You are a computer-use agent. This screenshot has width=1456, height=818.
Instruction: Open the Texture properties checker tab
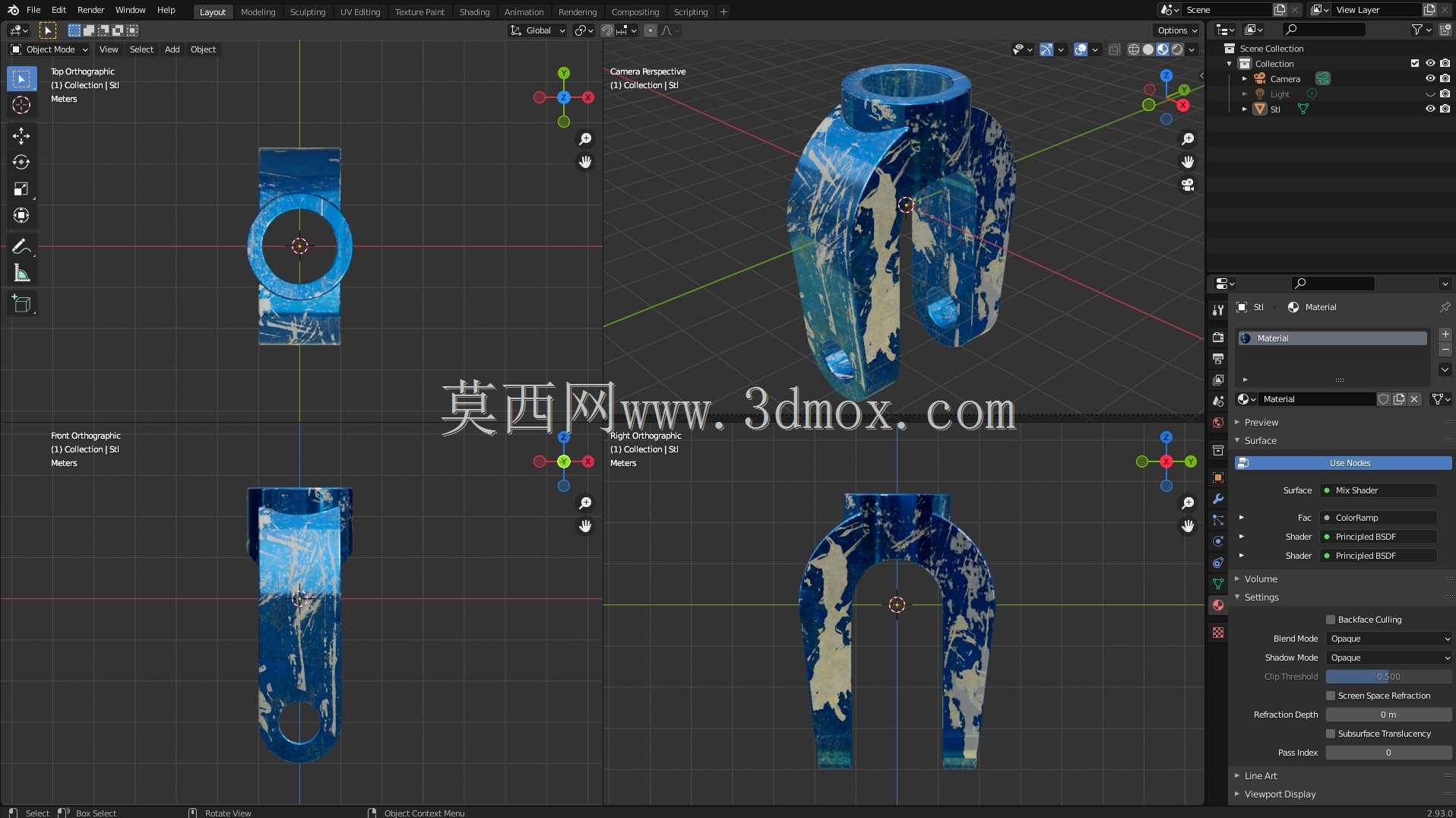point(1218,633)
